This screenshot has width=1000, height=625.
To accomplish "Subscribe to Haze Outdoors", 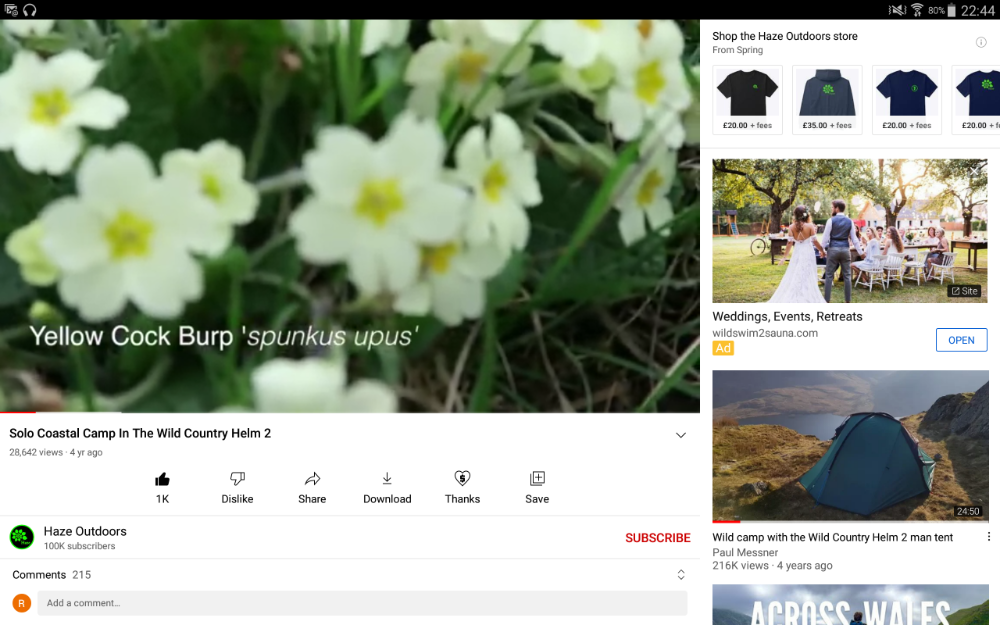I will click(658, 538).
